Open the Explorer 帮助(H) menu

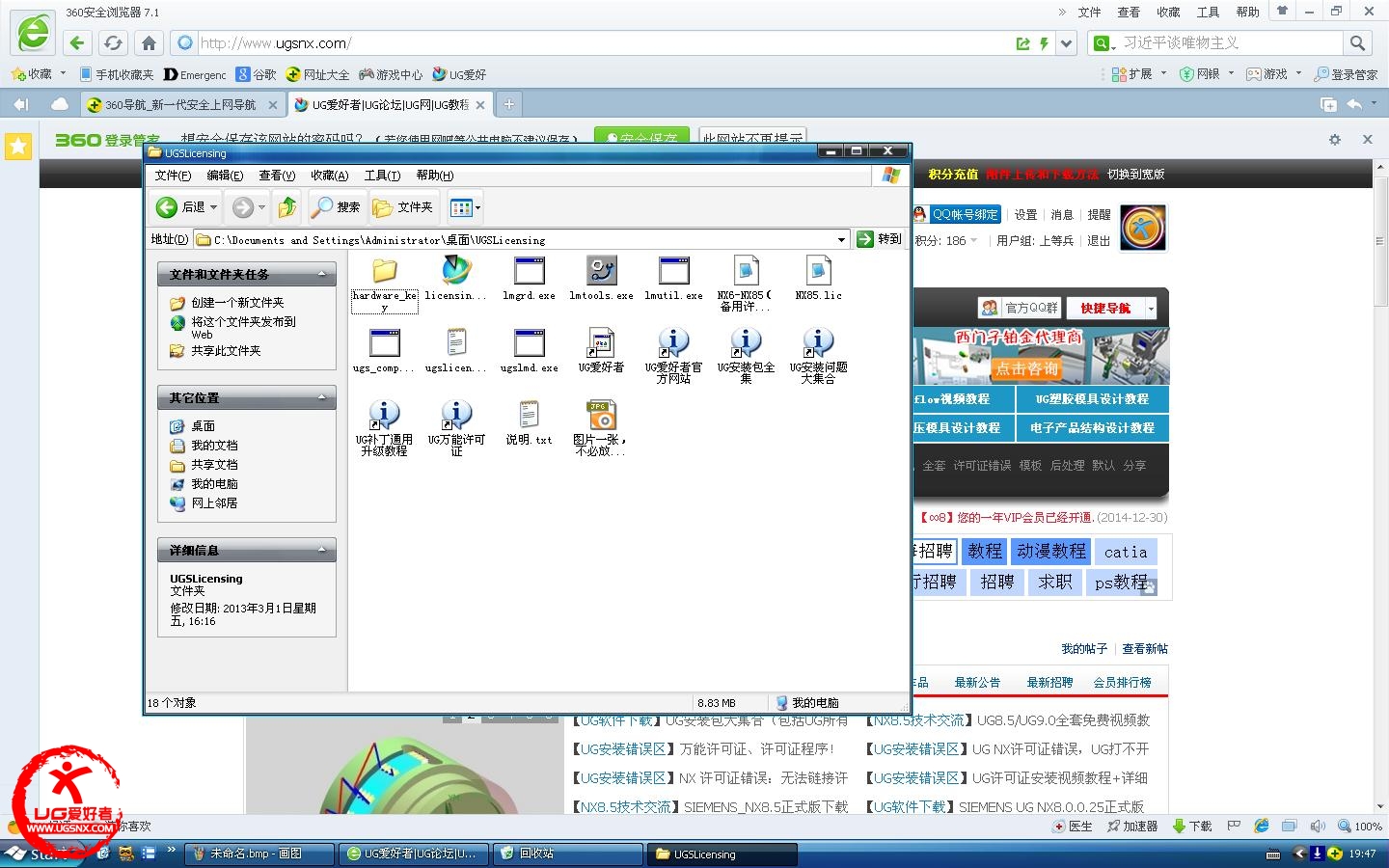click(434, 176)
